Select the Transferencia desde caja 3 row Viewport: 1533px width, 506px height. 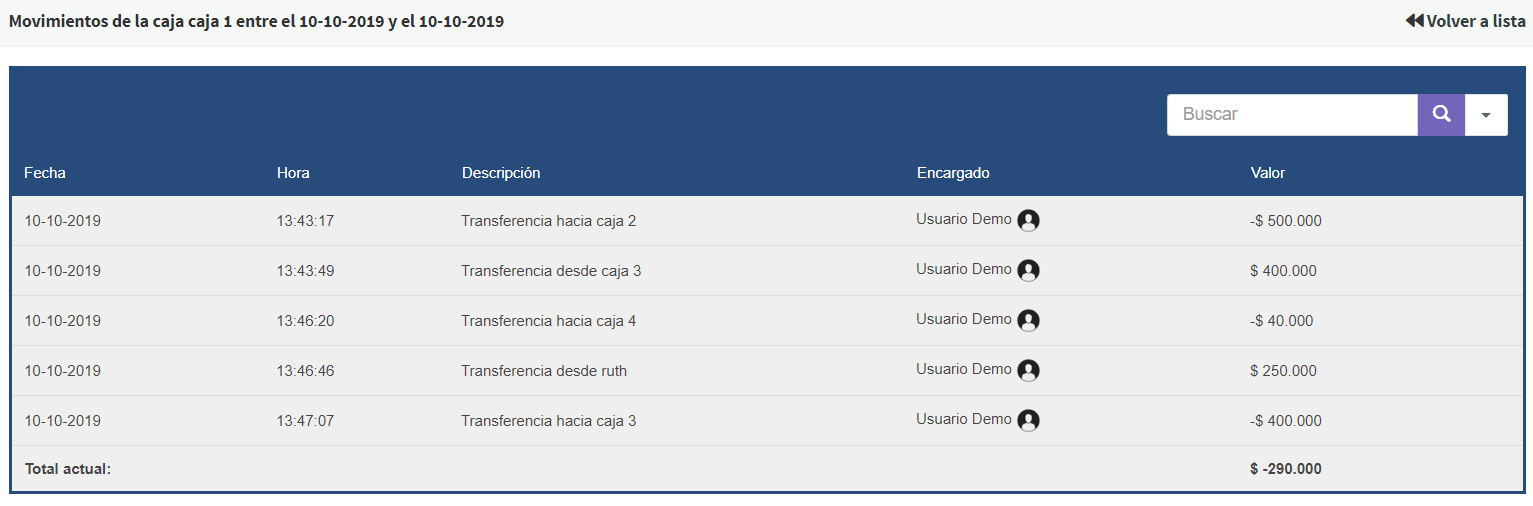(551, 271)
